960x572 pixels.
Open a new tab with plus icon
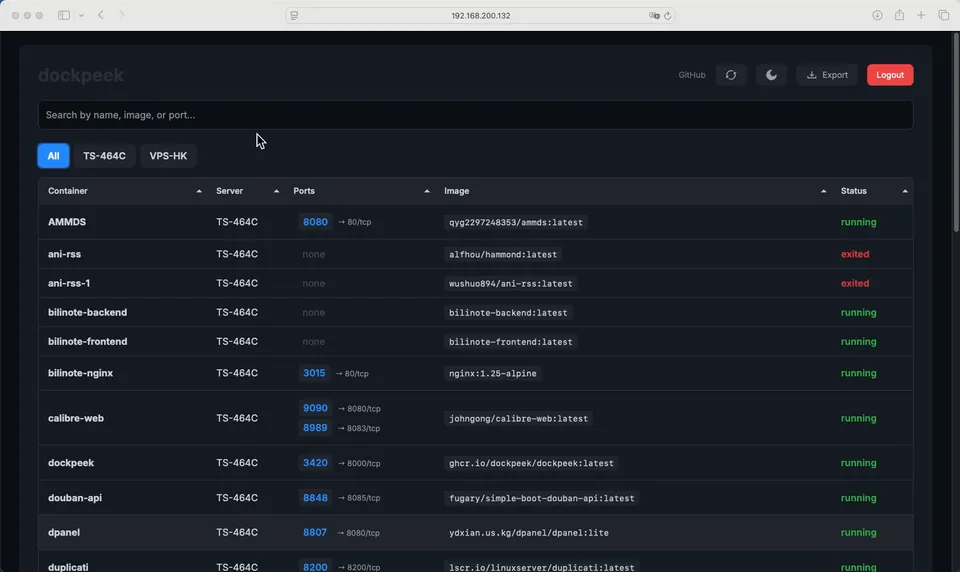point(921,15)
